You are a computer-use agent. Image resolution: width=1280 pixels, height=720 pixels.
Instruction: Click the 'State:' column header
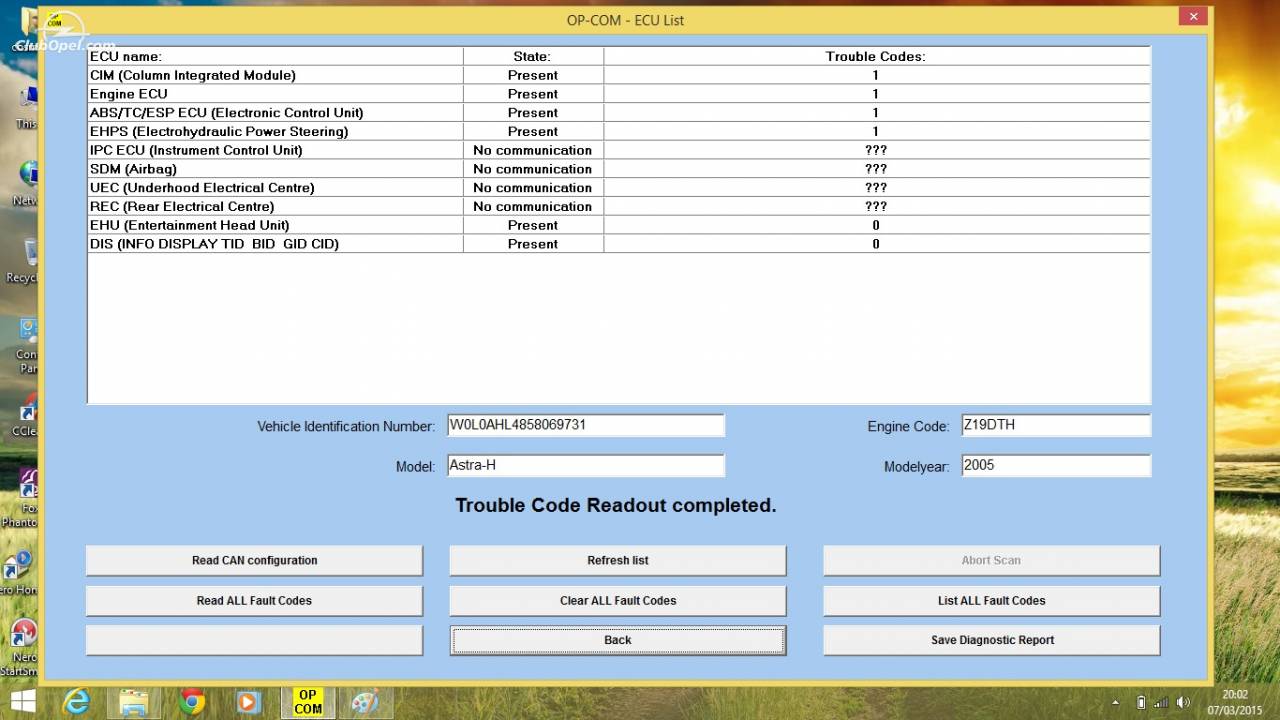(533, 56)
